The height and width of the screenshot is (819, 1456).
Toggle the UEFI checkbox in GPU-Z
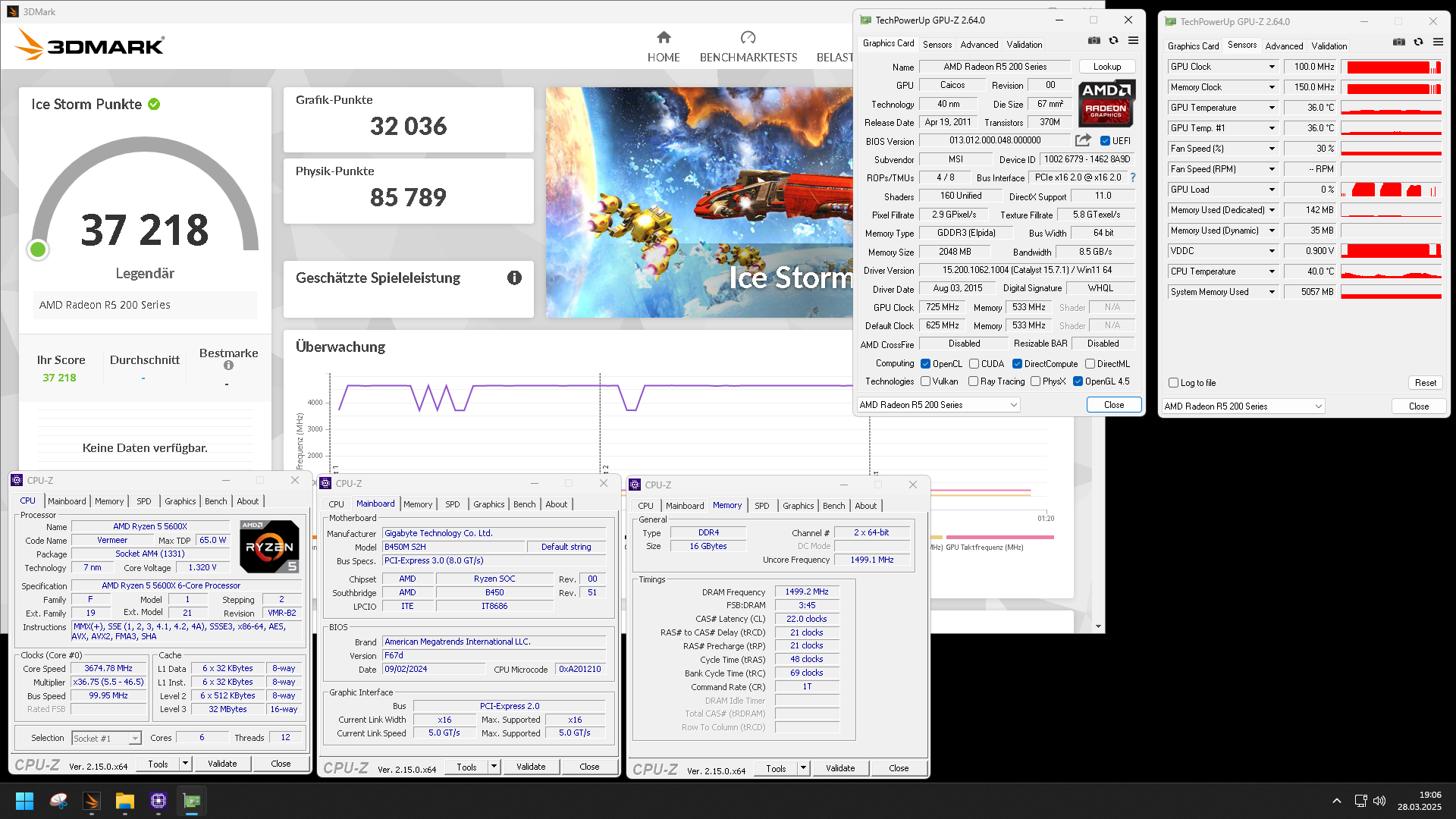tap(1105, 141)
